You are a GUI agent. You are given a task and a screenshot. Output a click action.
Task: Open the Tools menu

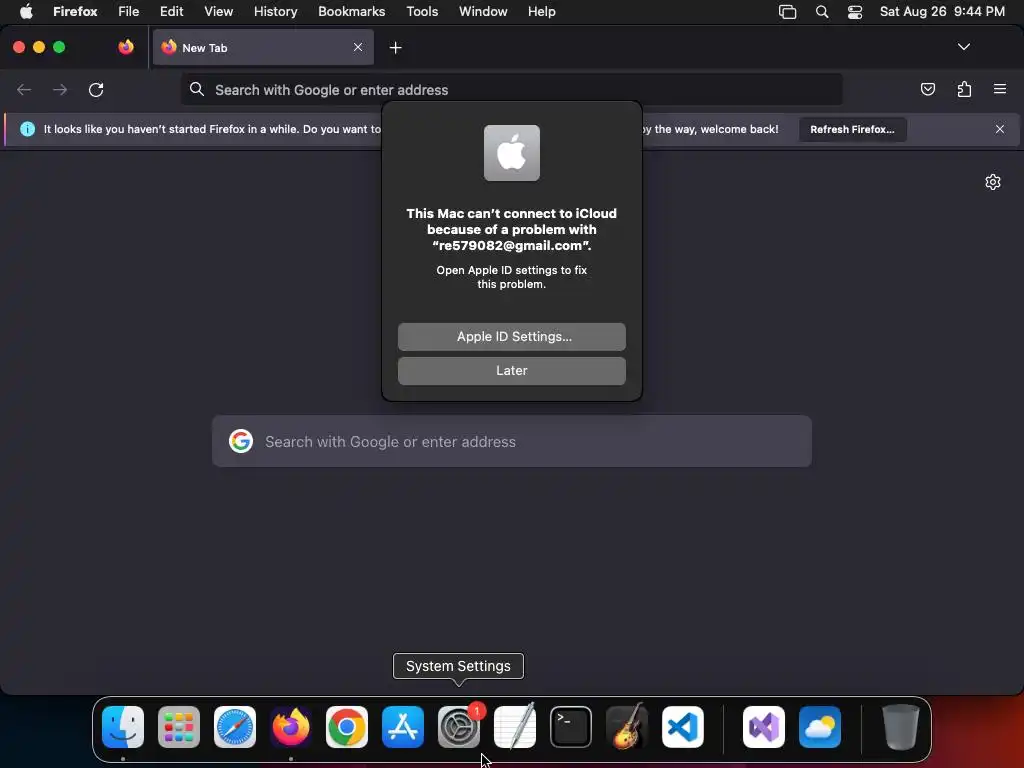(x=422, y=12)
